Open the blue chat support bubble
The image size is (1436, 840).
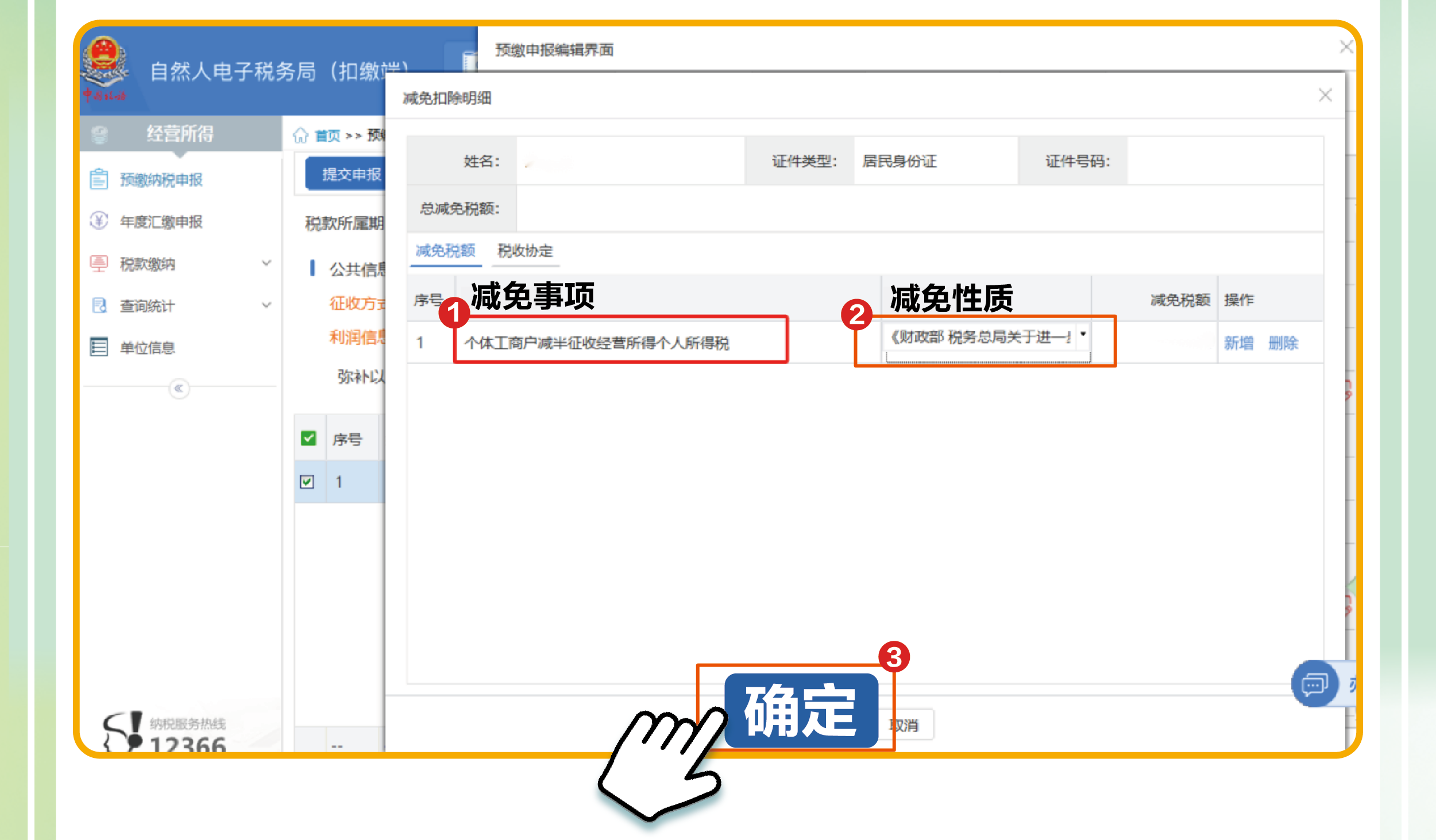pyautogui.click(x=1314, y=684)
